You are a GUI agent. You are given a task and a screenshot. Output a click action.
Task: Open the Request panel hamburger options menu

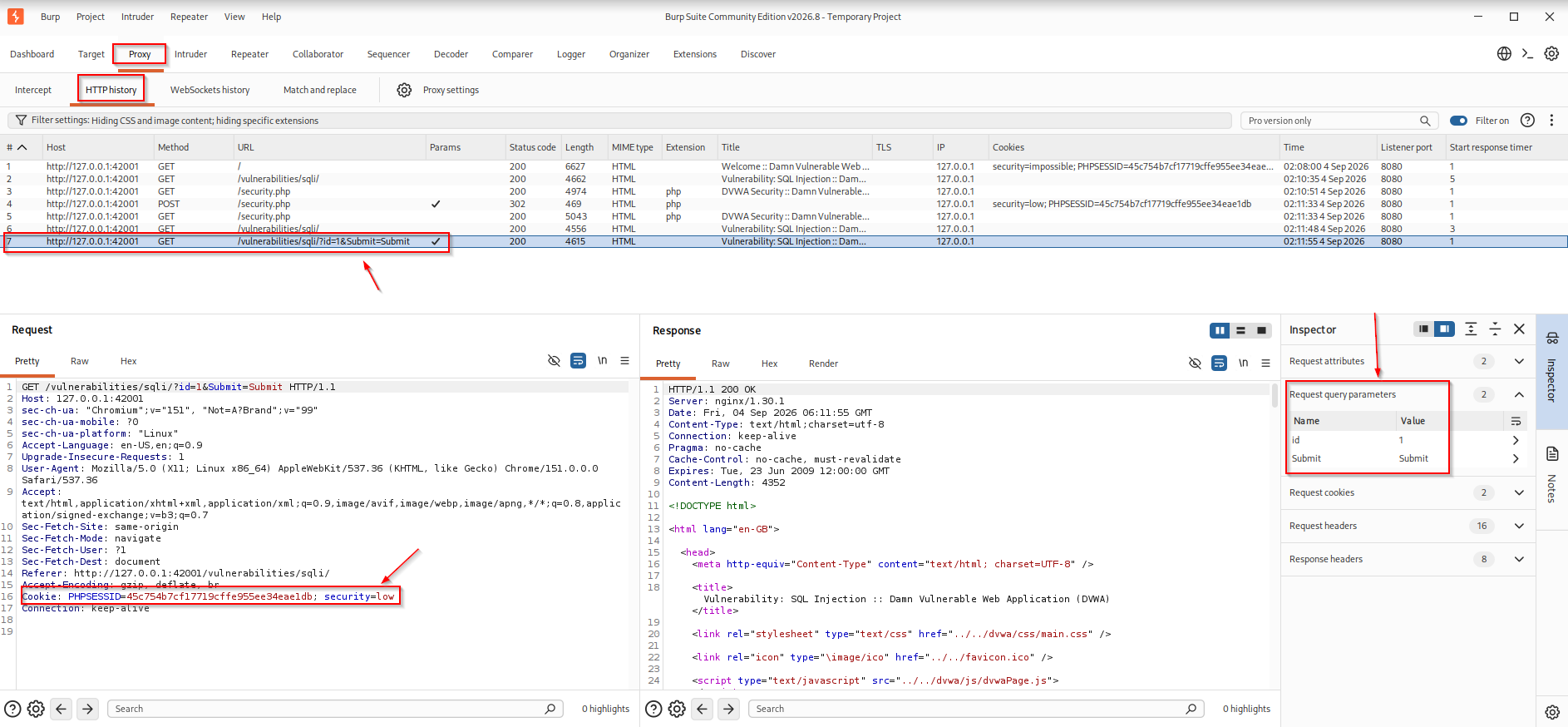[624, 361]
